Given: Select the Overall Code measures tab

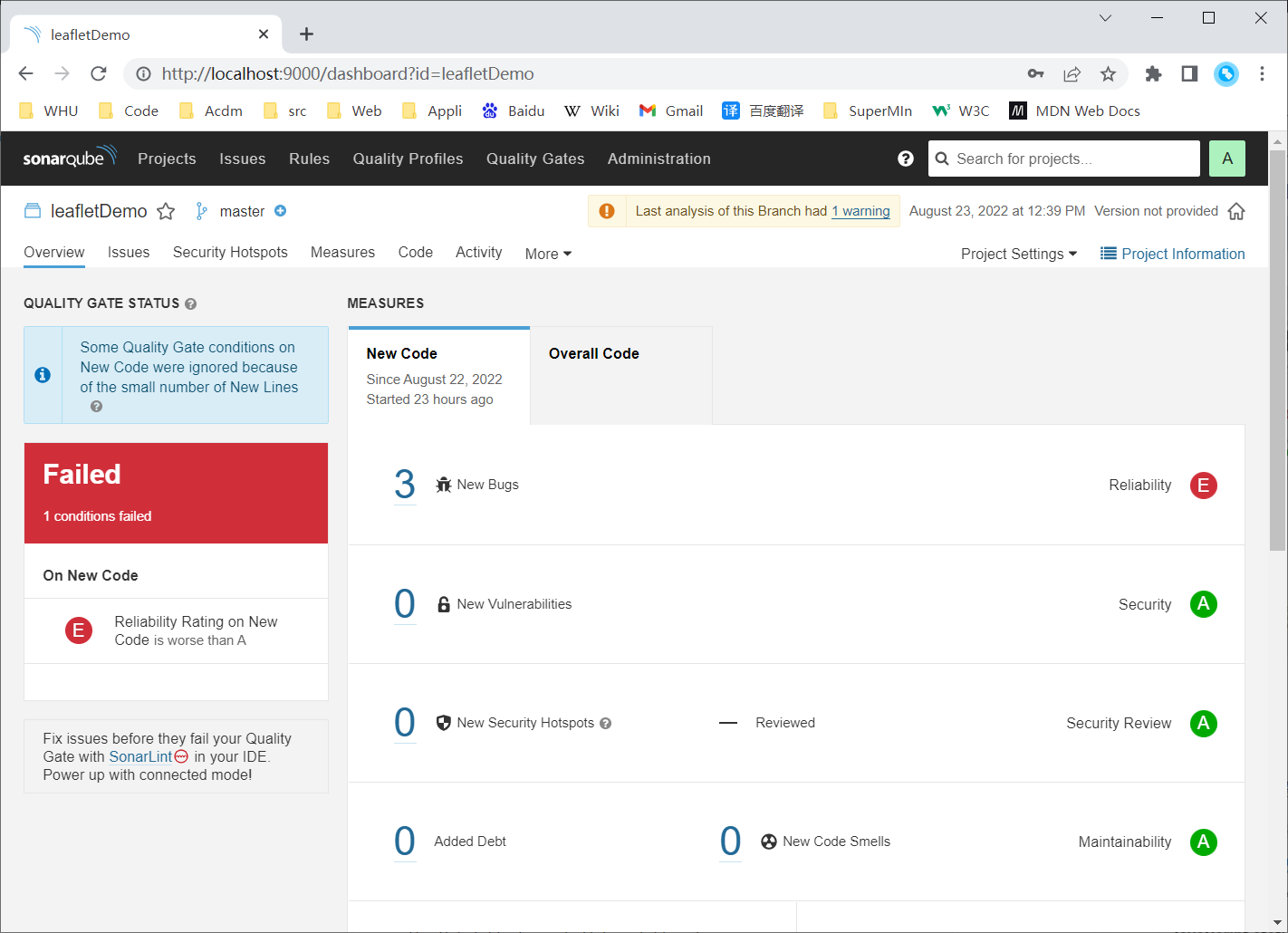Looking at the screenshot, I should pyautogui.click(x=621, y=376).
